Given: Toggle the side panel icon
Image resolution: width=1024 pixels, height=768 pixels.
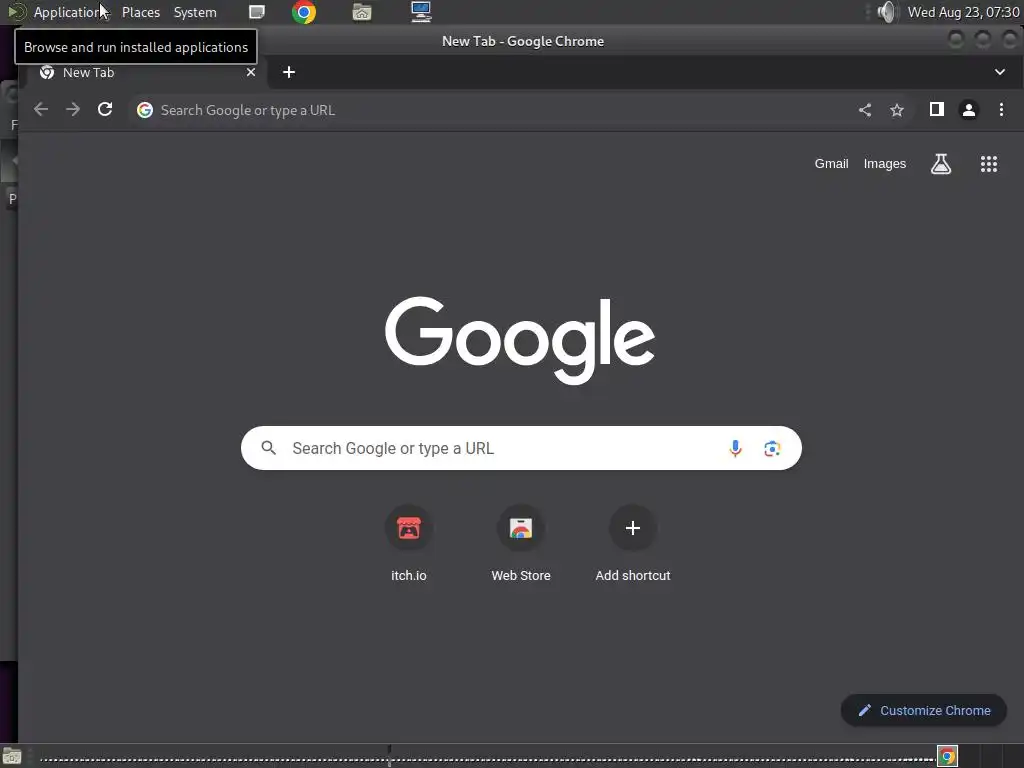Looking at the screenshot, I should [x=936, y=110].
